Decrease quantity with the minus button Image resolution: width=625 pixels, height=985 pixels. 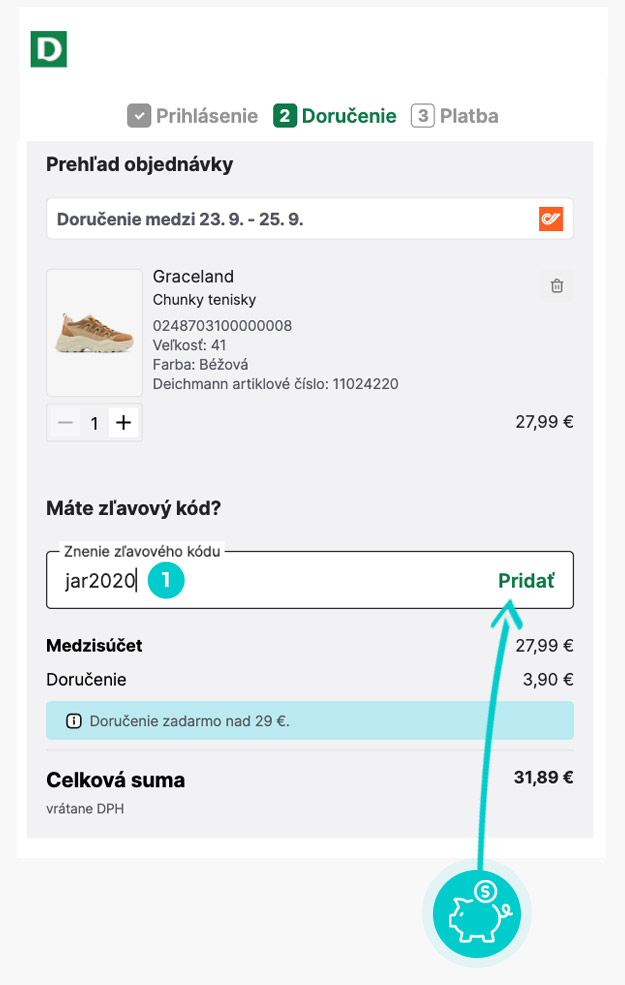[x=66, y=423]
